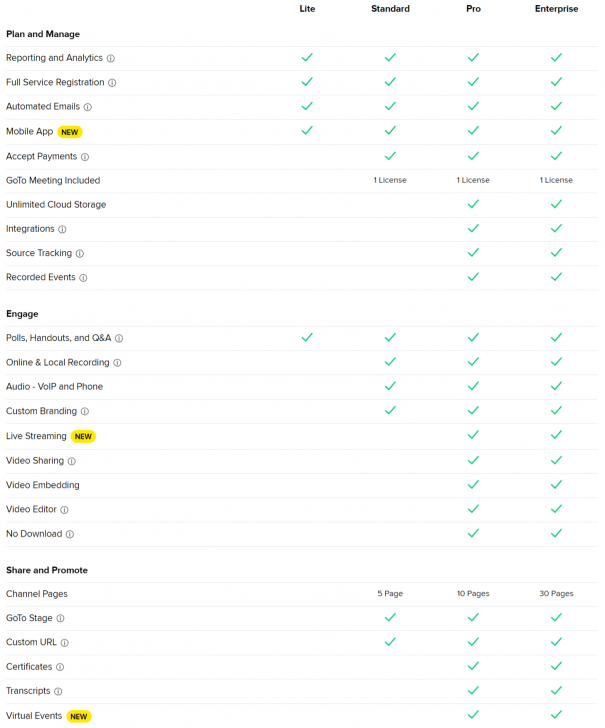Show info for GoTo Stage

click(x=61, y=619)
